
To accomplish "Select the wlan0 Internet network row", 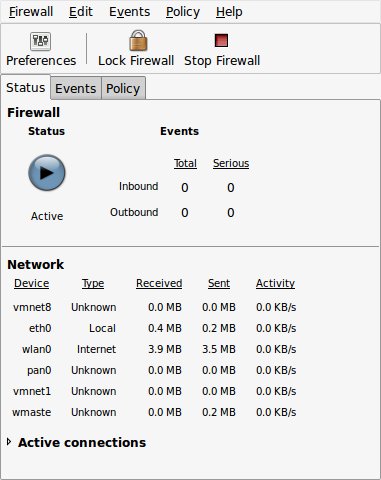I will coord(154,349).
